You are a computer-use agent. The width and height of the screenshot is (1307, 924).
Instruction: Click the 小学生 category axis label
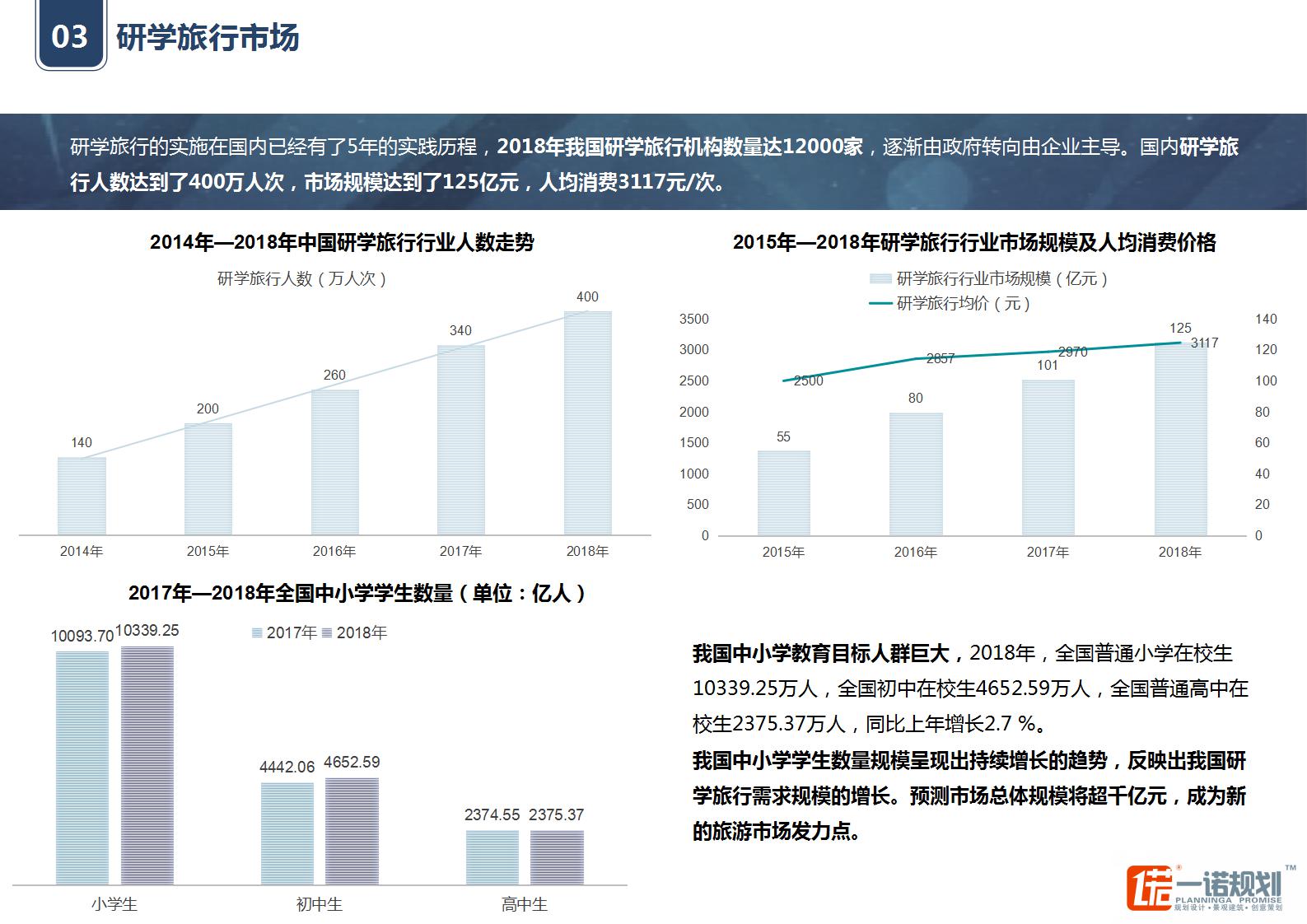click(x=114, y=904)
